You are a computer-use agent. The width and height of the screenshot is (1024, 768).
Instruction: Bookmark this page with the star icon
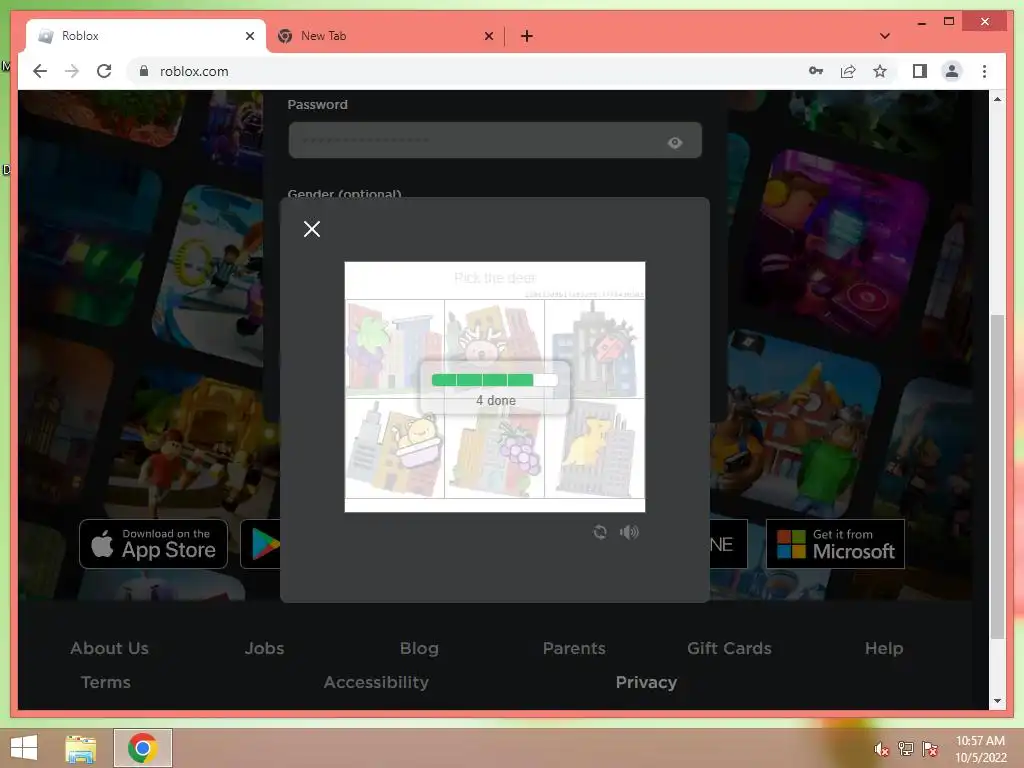tap(880, 71)
